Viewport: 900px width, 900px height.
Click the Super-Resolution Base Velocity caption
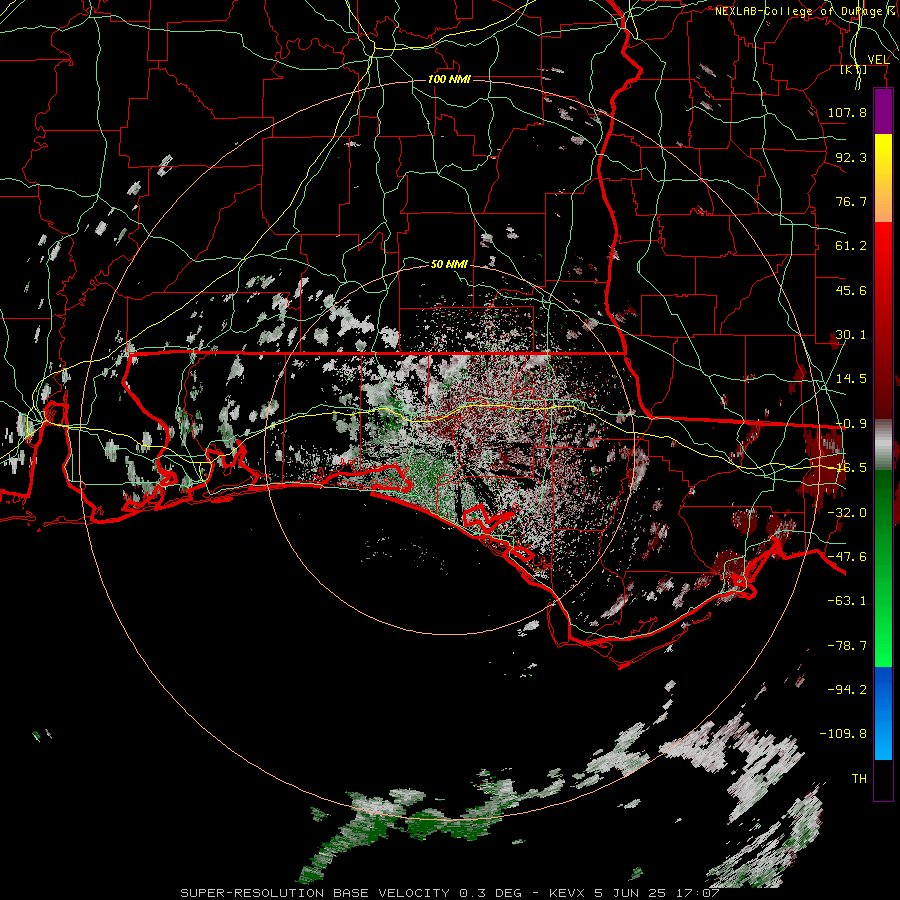[x=449, y=893]
